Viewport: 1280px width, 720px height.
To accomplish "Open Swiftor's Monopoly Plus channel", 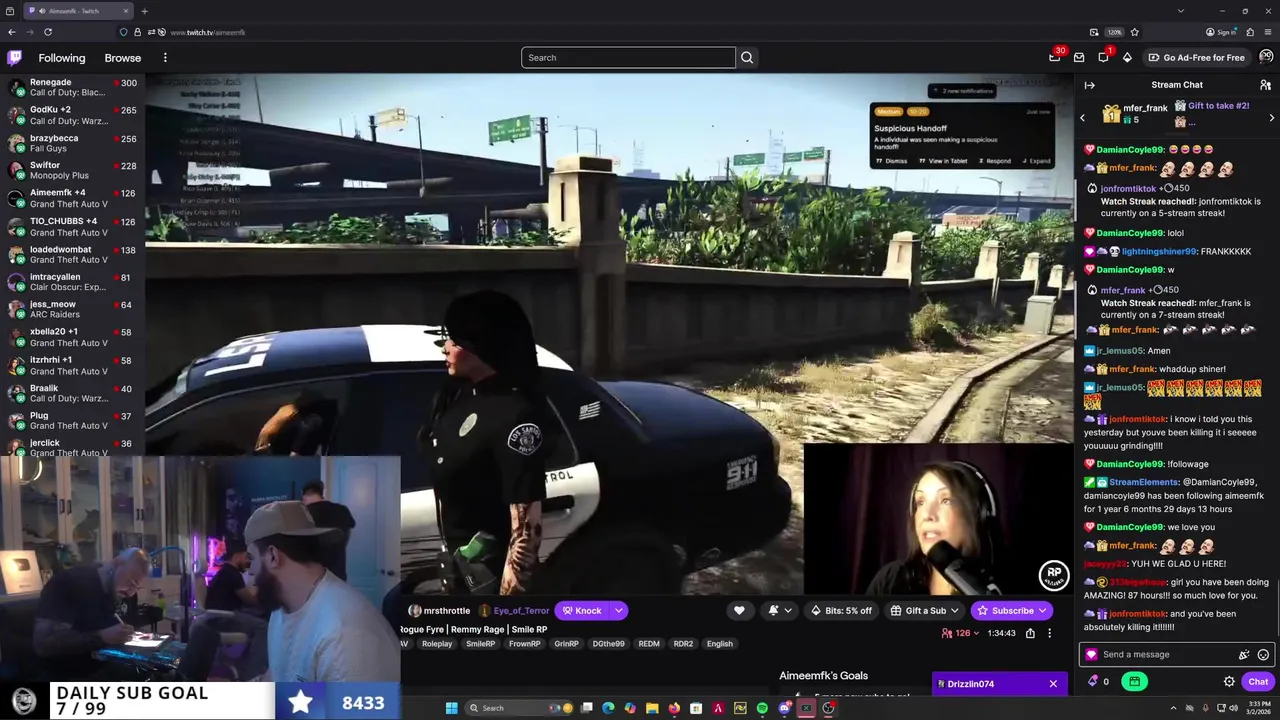I will point(72,170).
